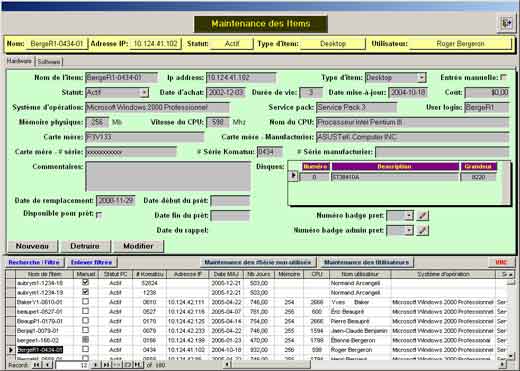The height and width of the screenshot is (371, 520).
Task: Click the Service pack field
Action: (356, 107)
